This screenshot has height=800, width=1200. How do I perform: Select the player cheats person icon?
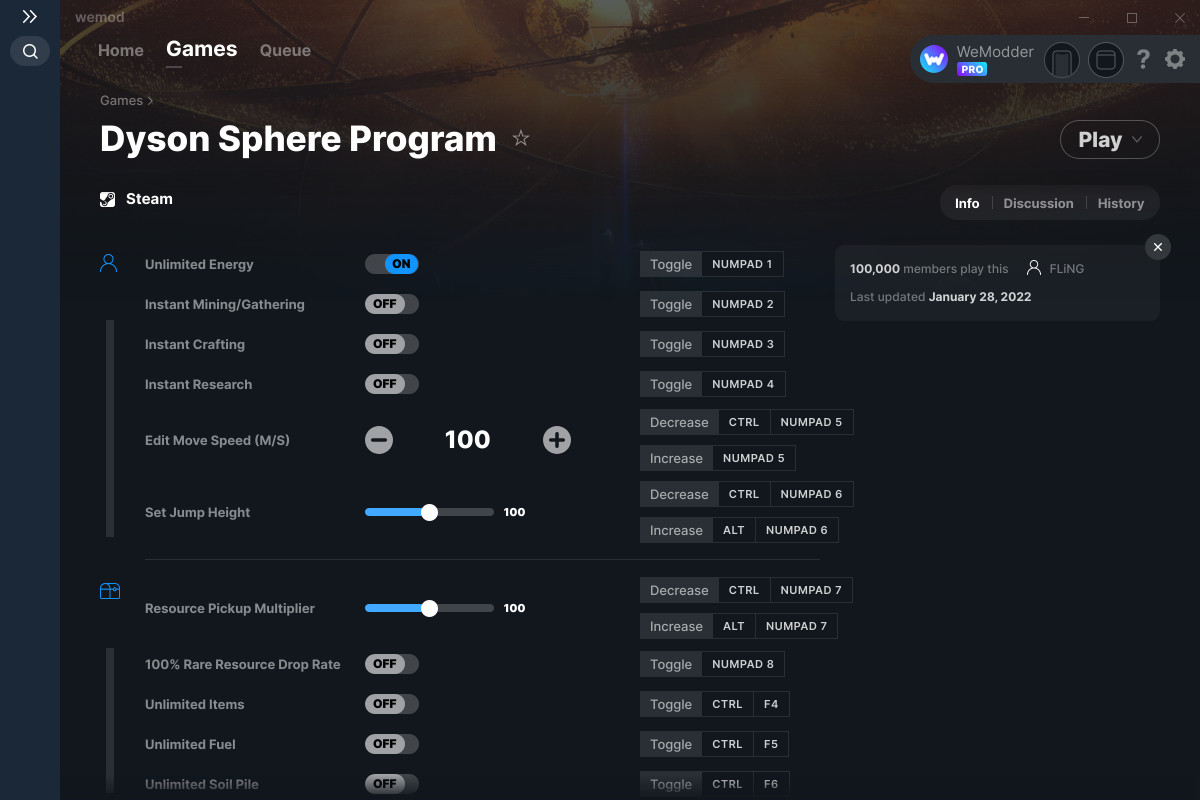pyautogui.click(x=108, y=262)
